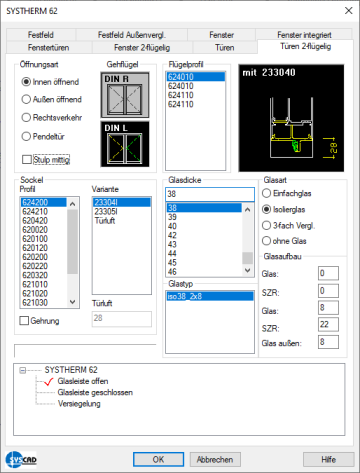Collapse the SYSTHERM 62 tree node
The image size is (360, 473).
tap(22, 370)
